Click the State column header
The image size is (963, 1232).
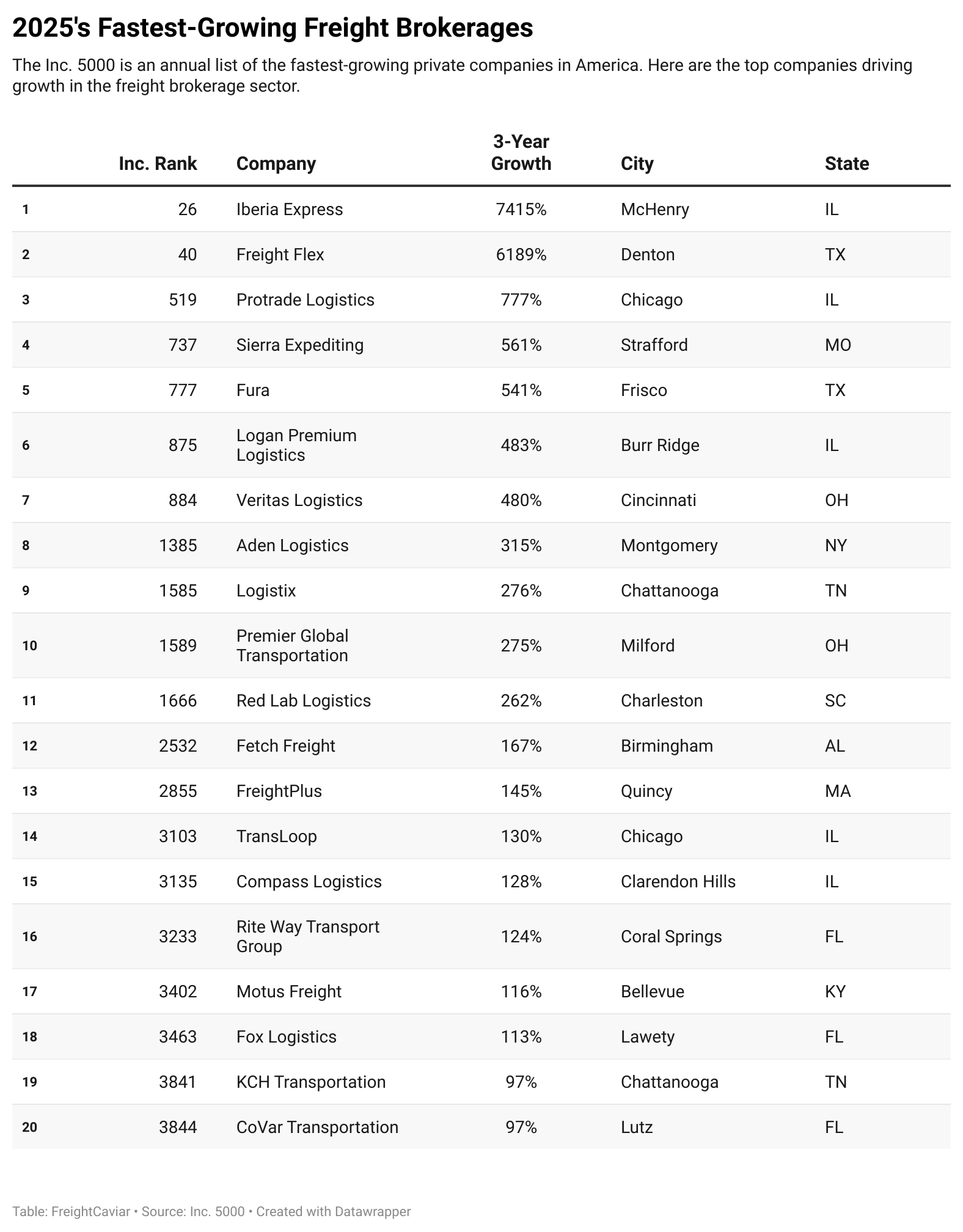pos(846,164)
